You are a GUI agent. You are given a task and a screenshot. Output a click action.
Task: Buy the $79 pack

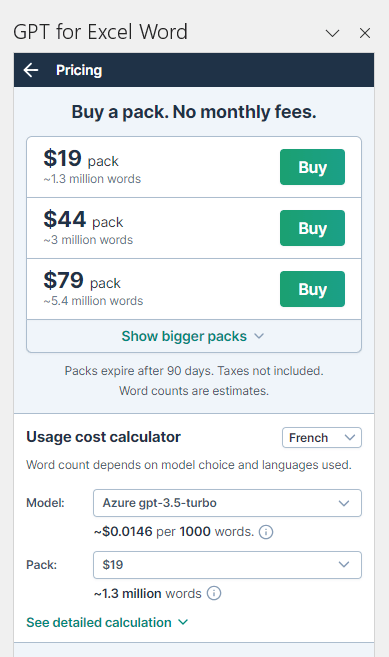312,289
